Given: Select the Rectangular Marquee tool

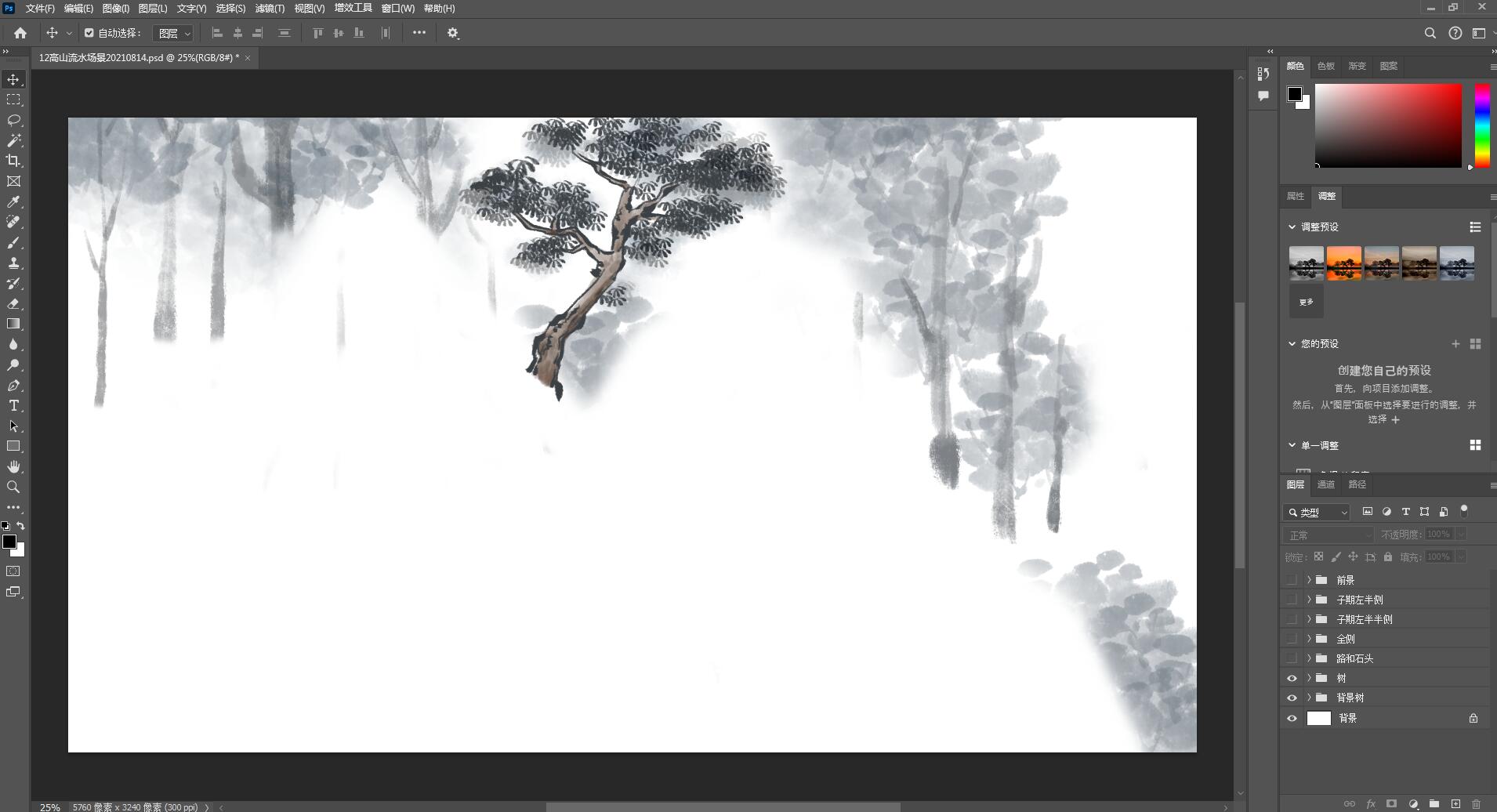Looking at the screenshot, I should [13, 100].
